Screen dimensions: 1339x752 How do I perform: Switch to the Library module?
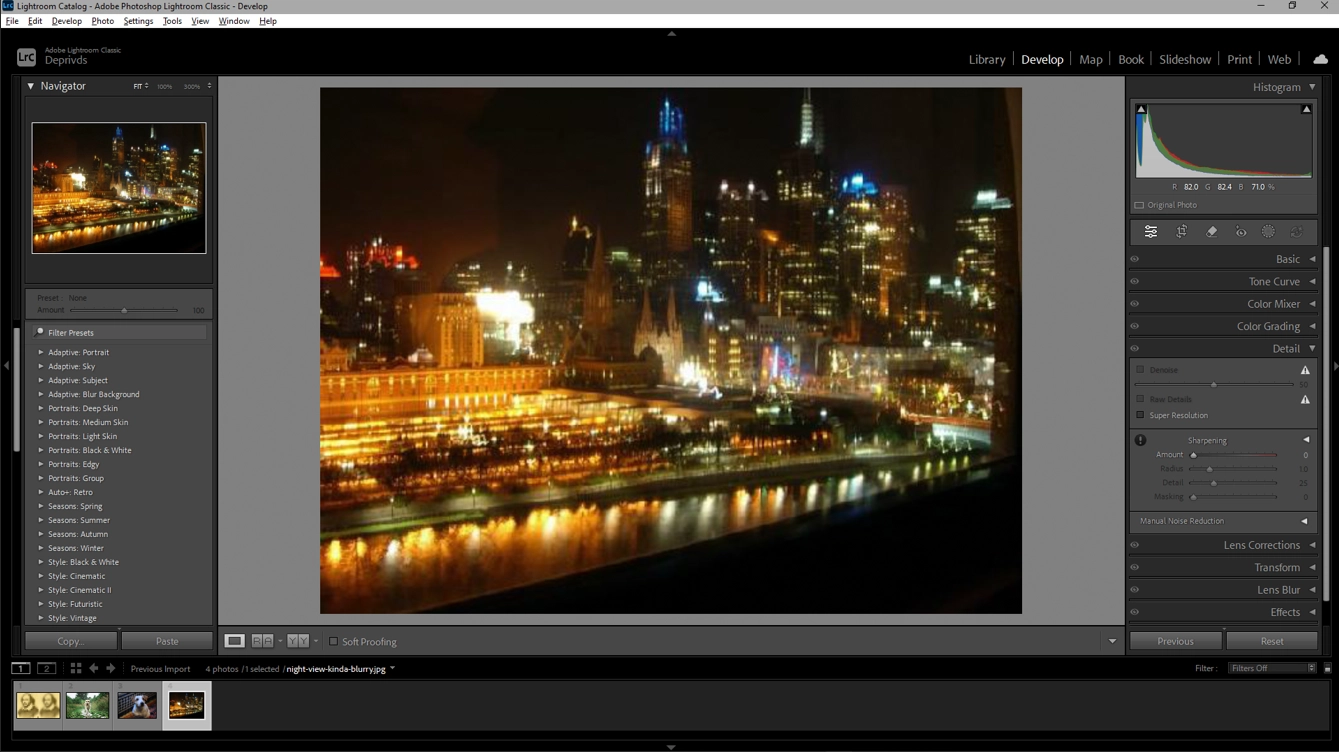click(986, 59)
